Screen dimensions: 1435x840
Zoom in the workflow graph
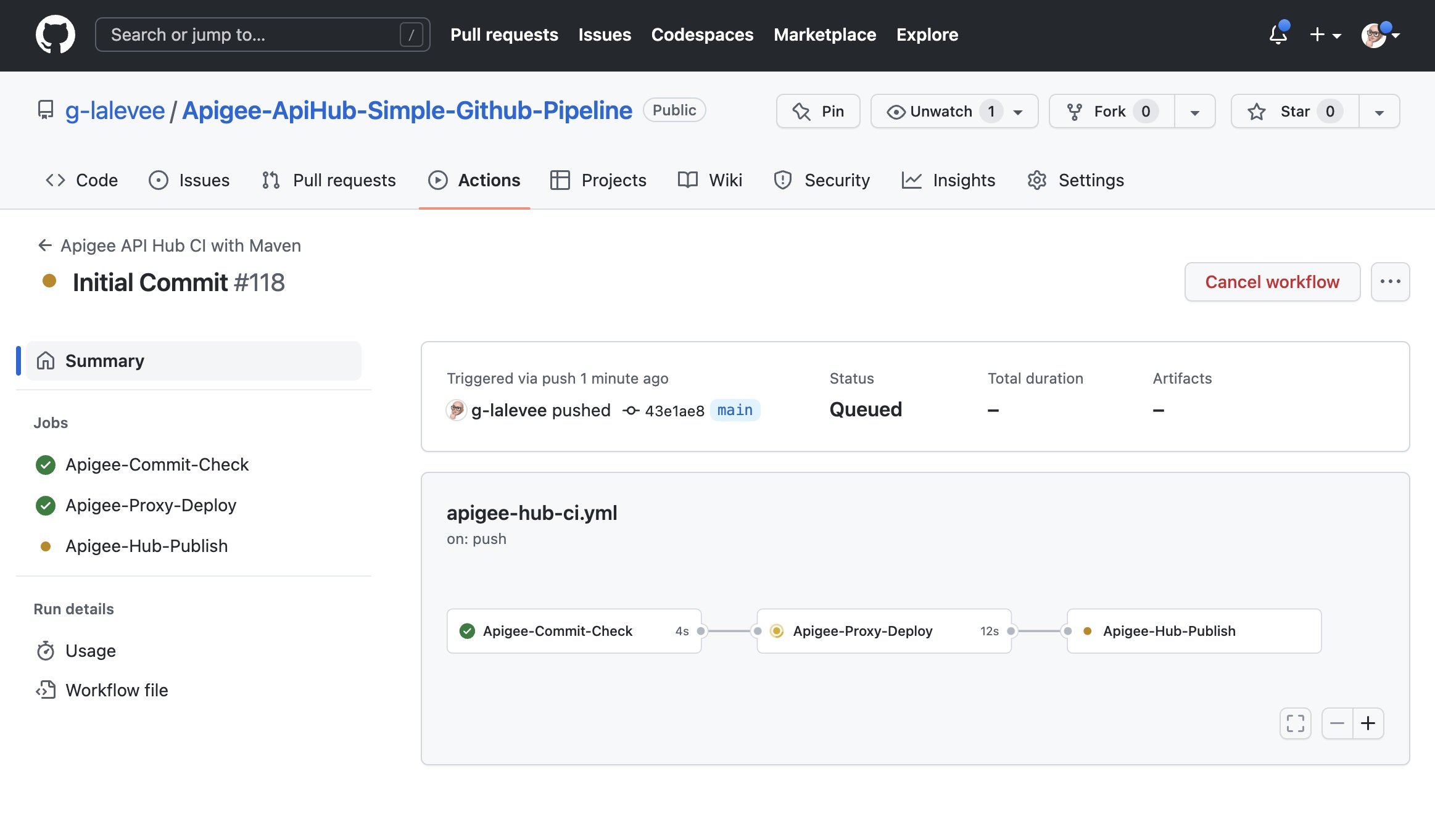(x=1368, y=723)
